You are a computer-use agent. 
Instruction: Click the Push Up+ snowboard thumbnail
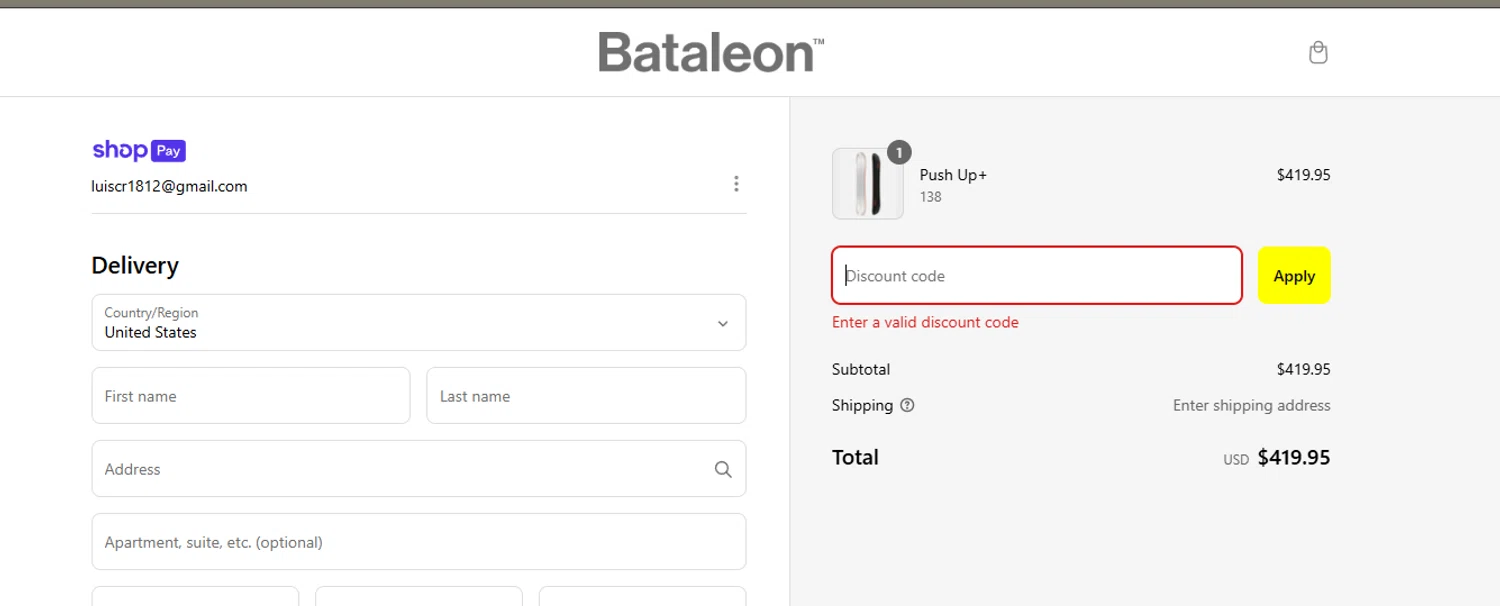pos(868,184)
